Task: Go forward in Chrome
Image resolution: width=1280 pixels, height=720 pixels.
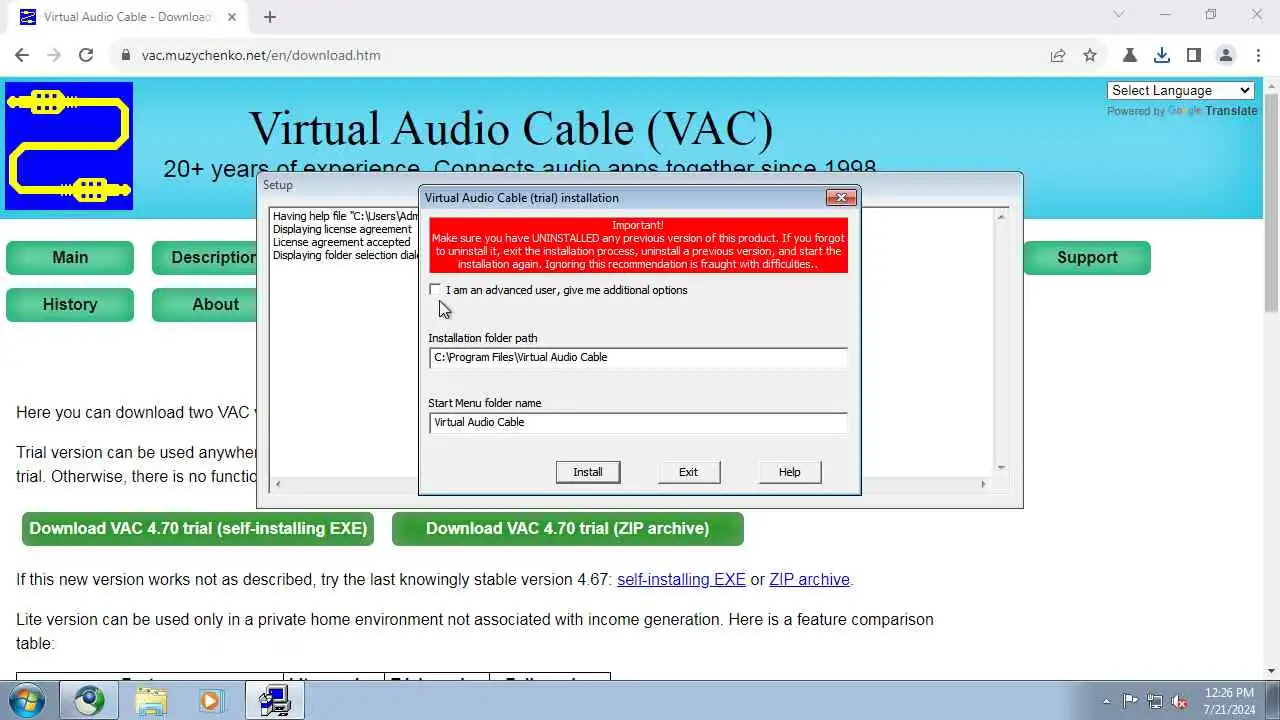Action: tap(54, 55)
